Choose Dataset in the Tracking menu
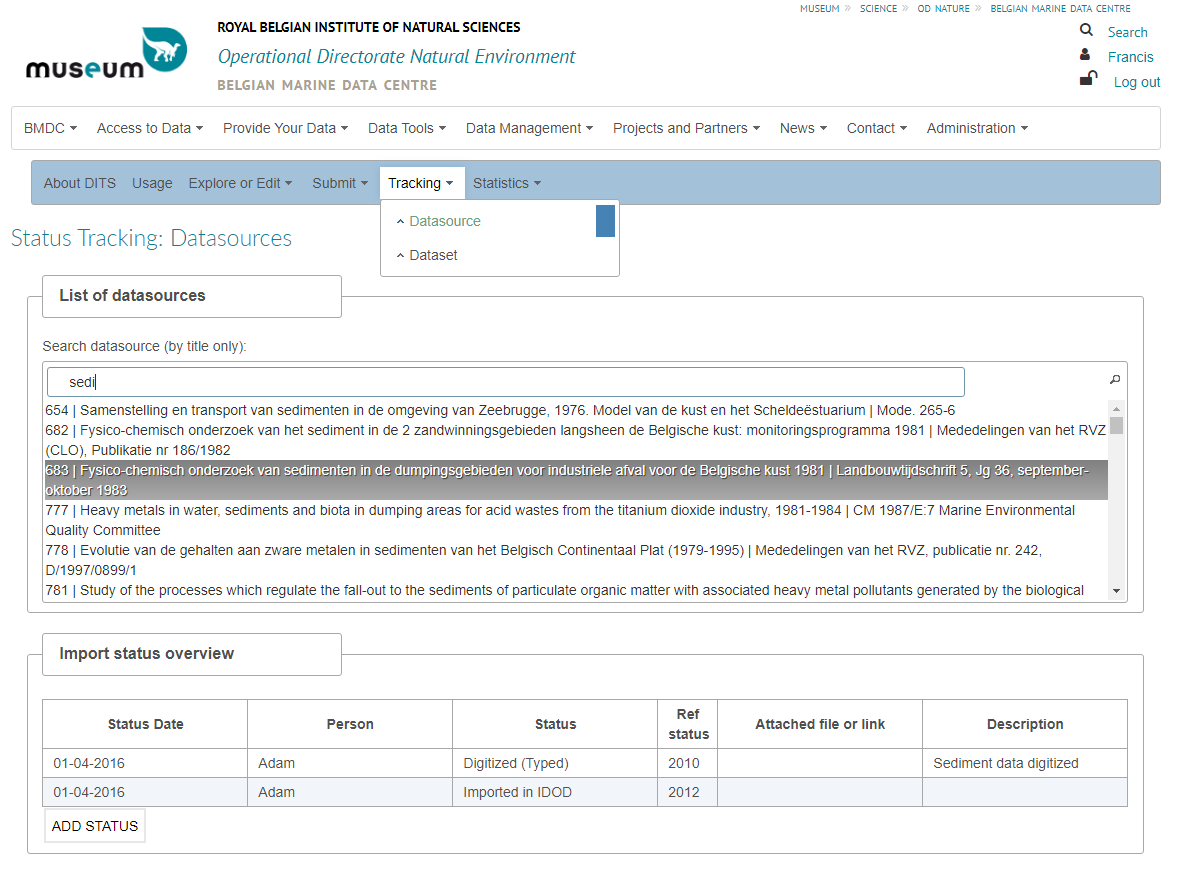 point(433,255)
